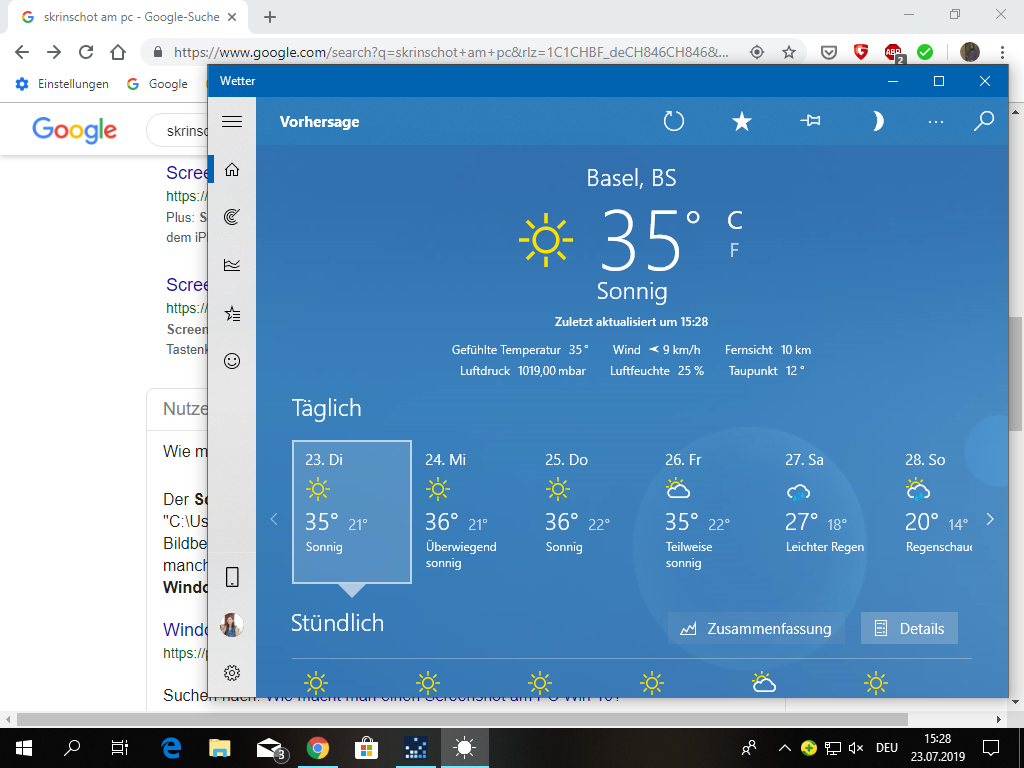
Task: Open favorite places list in sidebar
Action: click(x=232, y=314)
